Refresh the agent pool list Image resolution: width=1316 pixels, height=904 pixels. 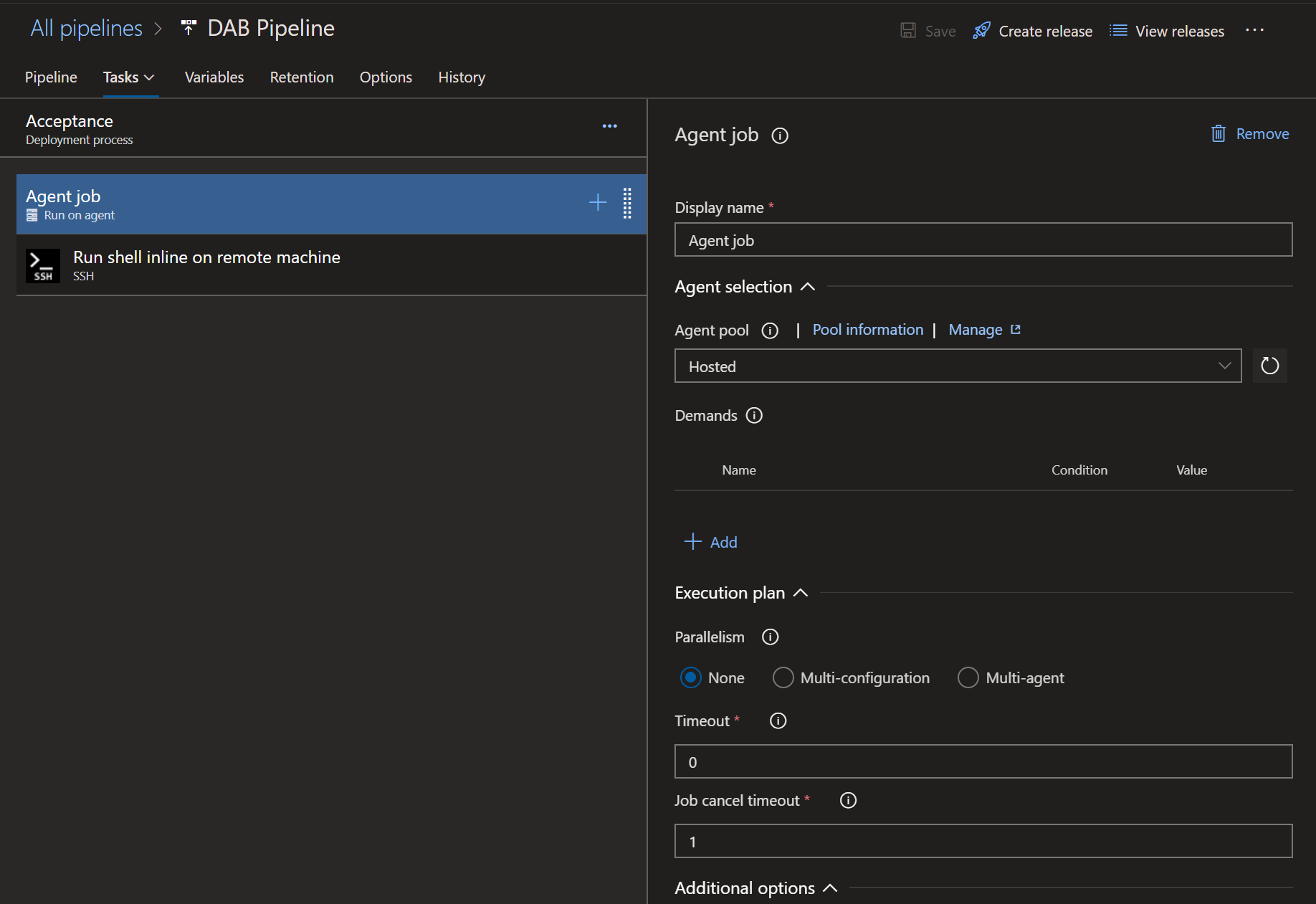click(x=1269, y=366)
